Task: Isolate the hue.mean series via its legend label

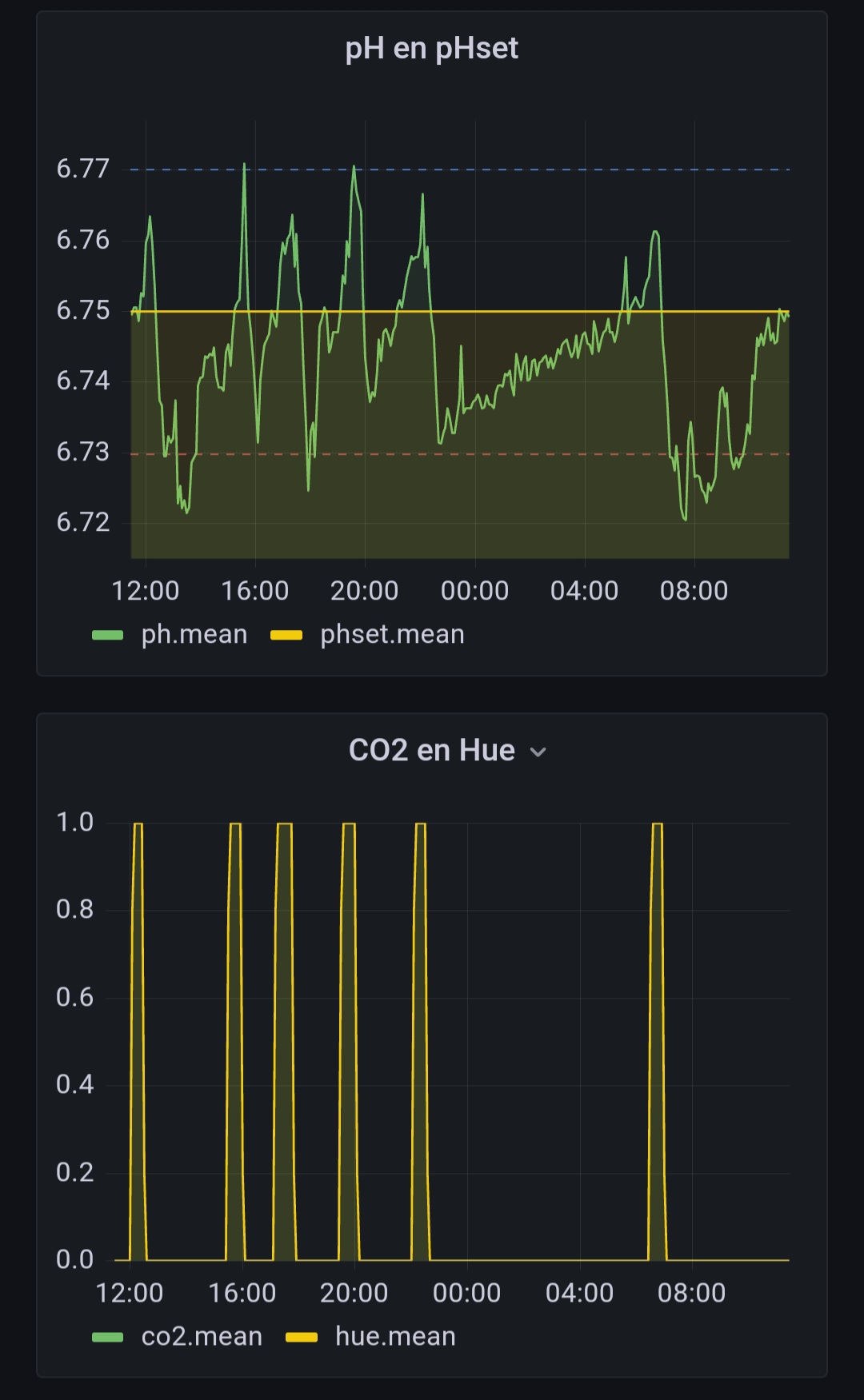Action: [395, 1337]
